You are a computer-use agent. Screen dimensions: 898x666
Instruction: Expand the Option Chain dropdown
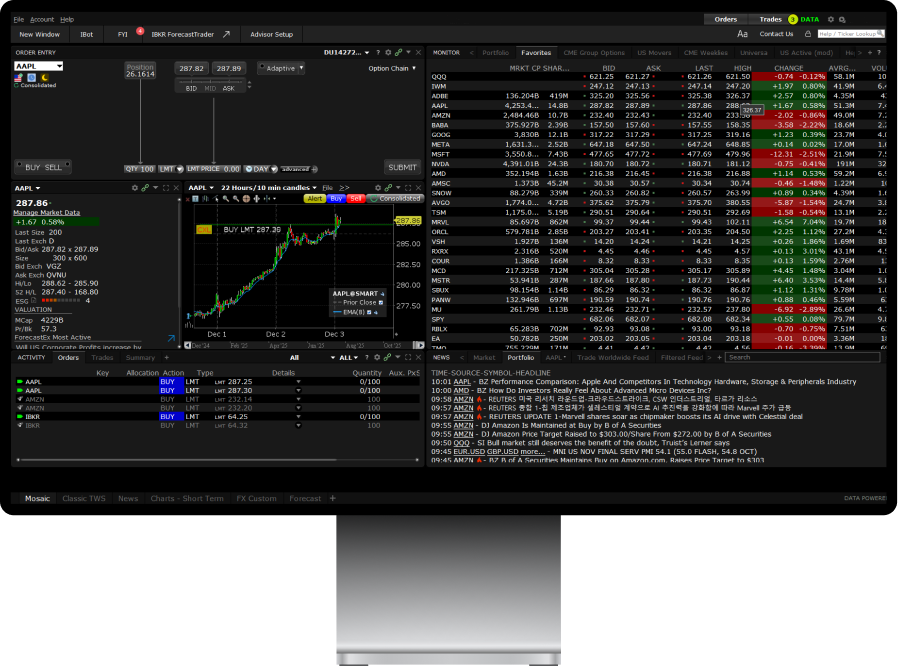(x=392, y=68)
